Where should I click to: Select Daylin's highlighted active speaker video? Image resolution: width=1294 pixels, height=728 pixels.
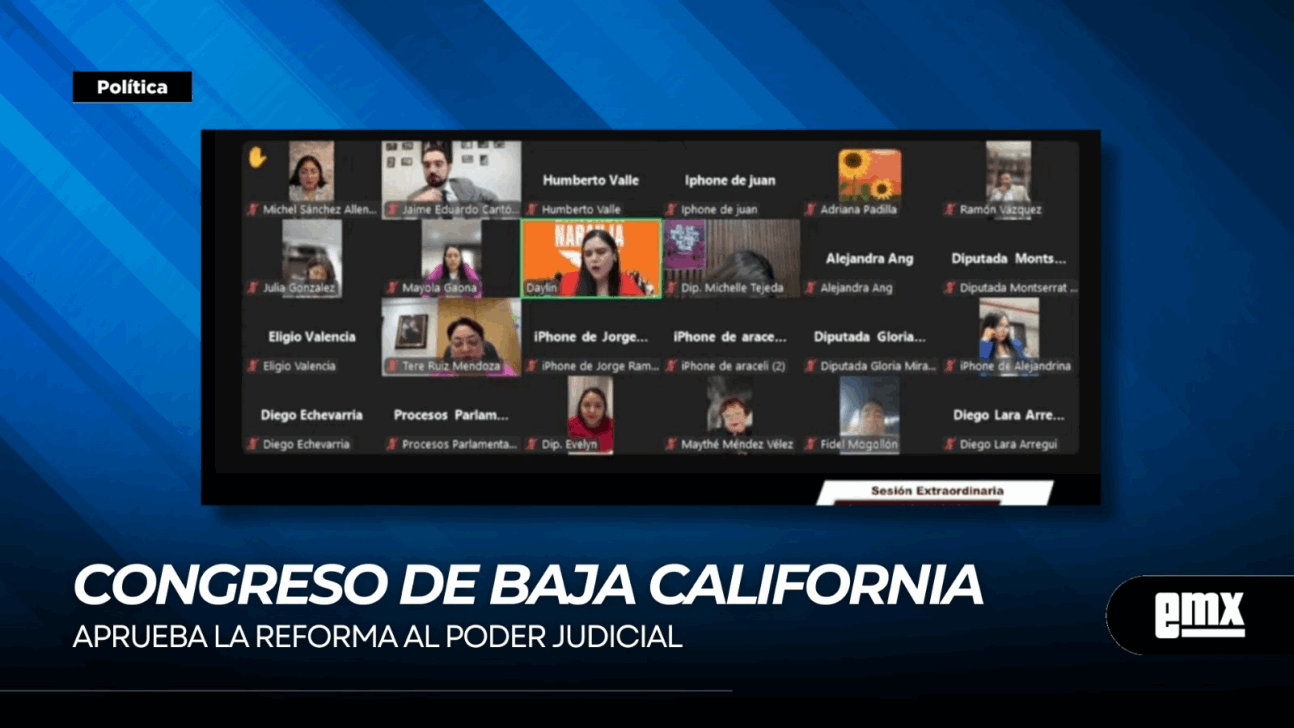click(x=591, y=258)
